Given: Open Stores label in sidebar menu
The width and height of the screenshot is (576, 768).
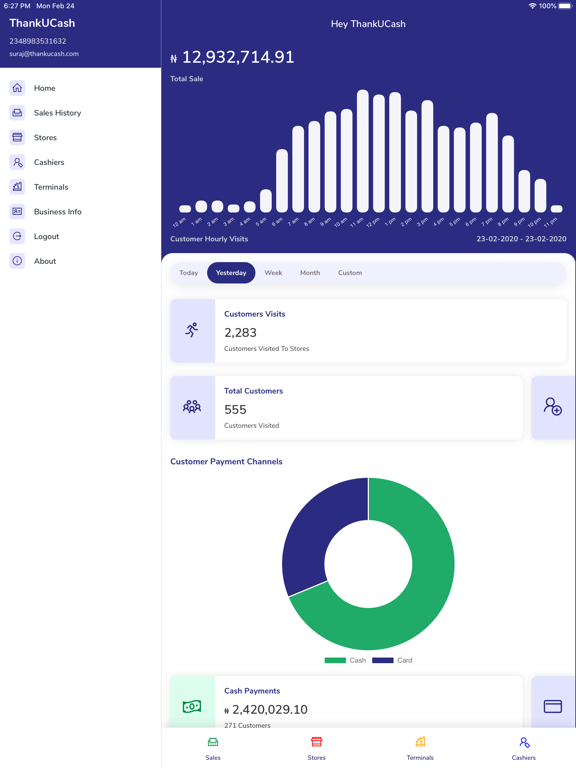Looking at the screenshot, I should 45,138.
